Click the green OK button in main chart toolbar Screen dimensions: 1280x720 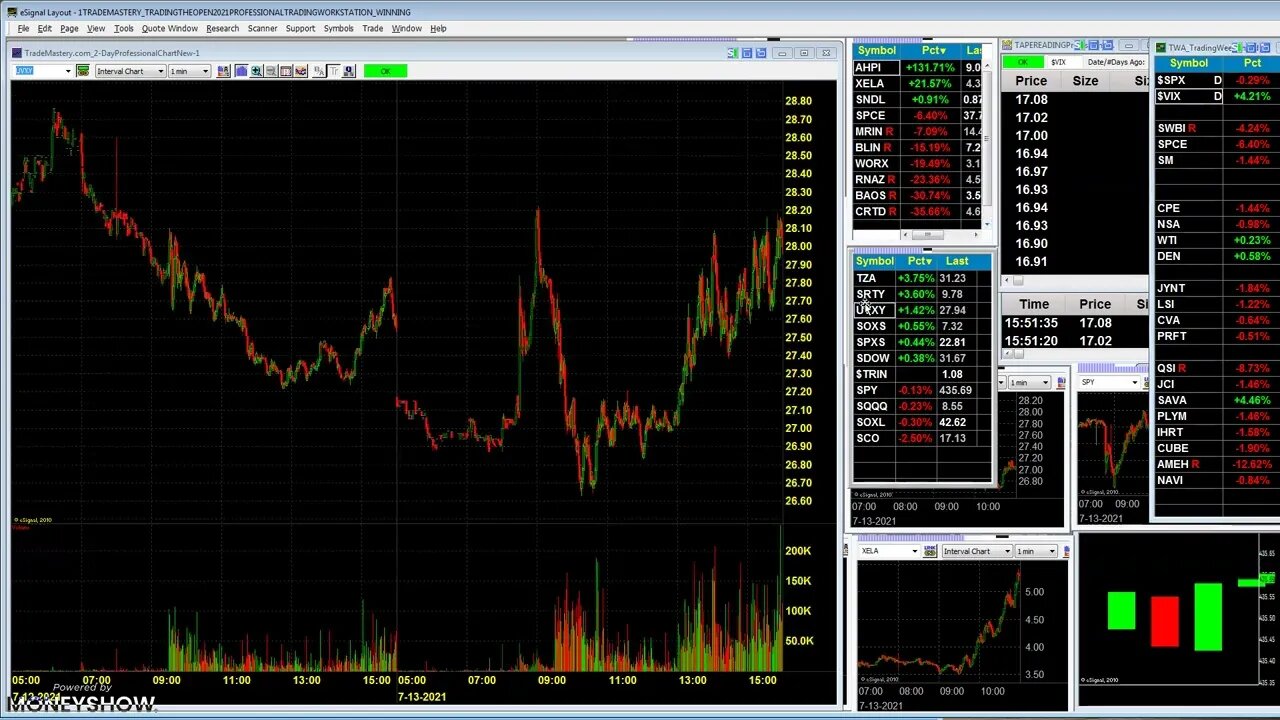385,71
